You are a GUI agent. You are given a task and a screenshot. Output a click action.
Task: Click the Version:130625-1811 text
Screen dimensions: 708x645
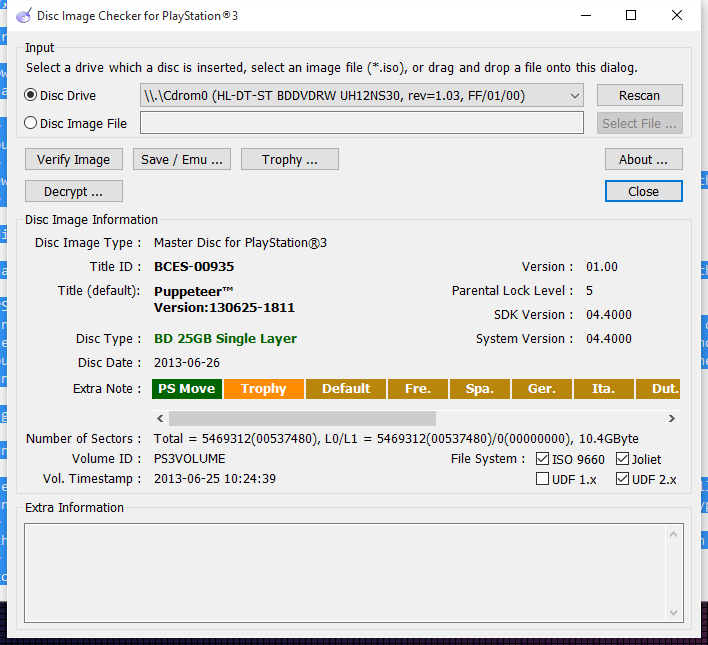pos(224,308)
